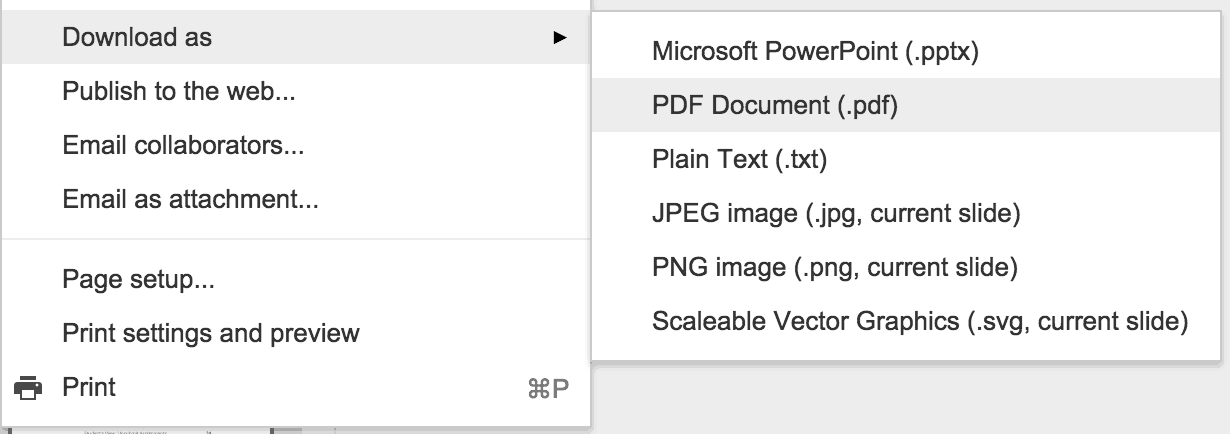Open Page setup settings
1230x434 pixels.
pos(295,279)
